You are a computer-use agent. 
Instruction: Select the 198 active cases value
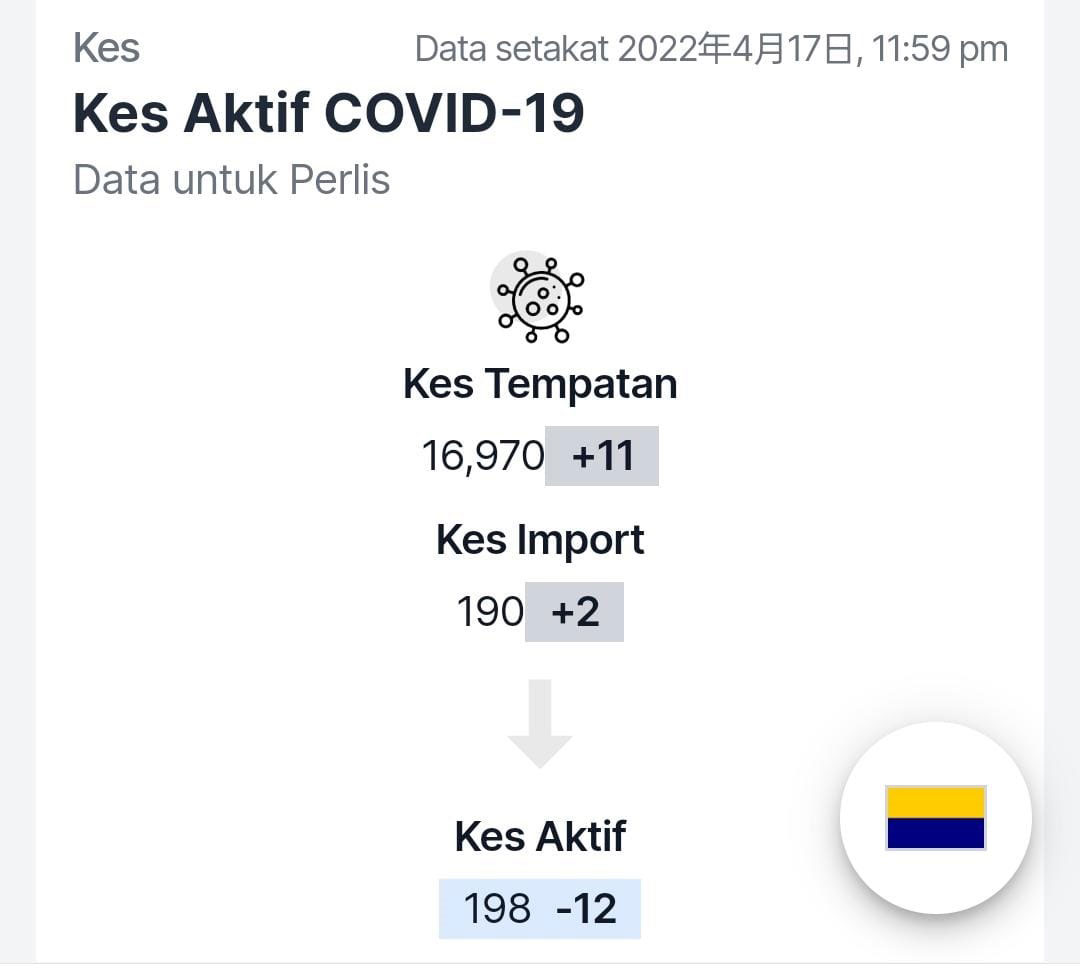pos(497,908)
